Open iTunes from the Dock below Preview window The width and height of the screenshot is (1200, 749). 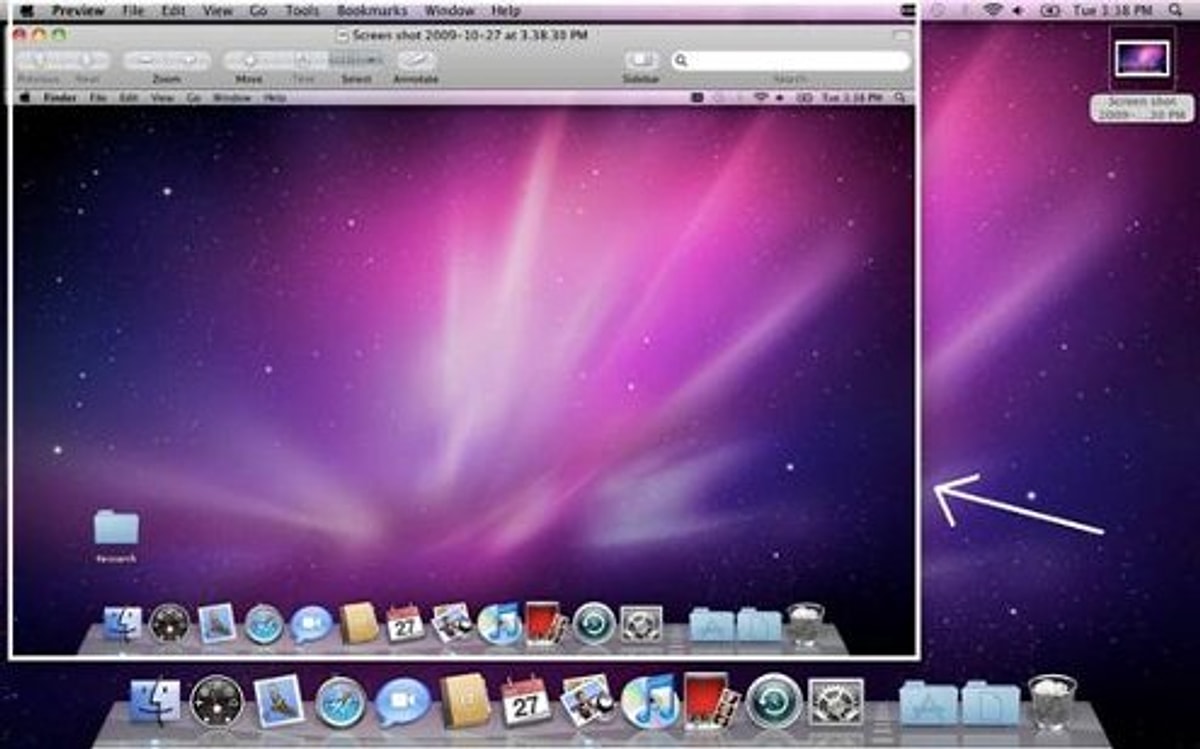tap(650, 701)
